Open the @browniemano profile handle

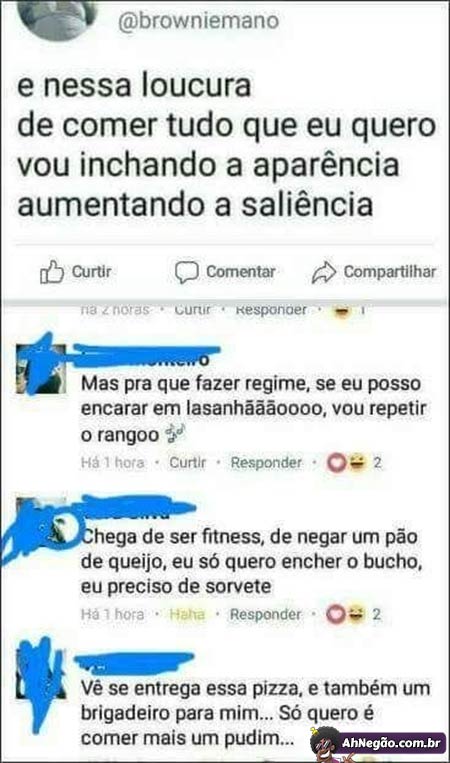(198, 21)
